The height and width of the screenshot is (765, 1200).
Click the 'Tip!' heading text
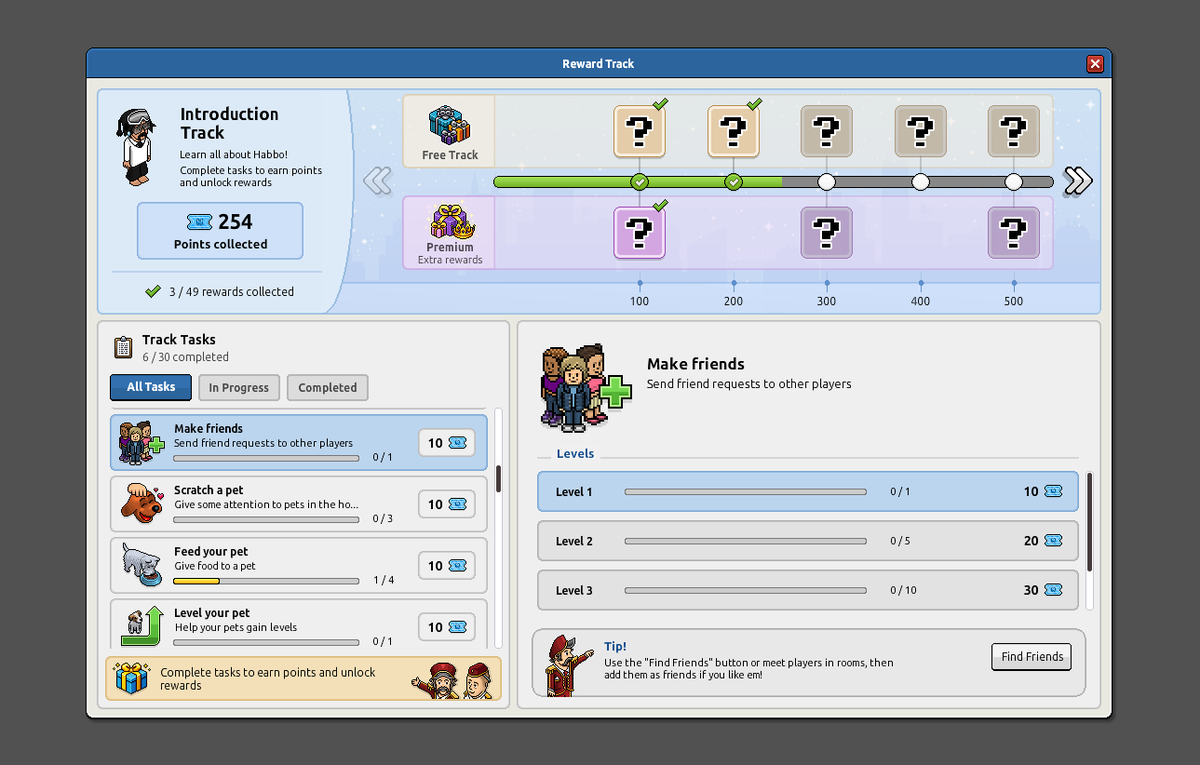pyautogui.click(x=615, y=647)
